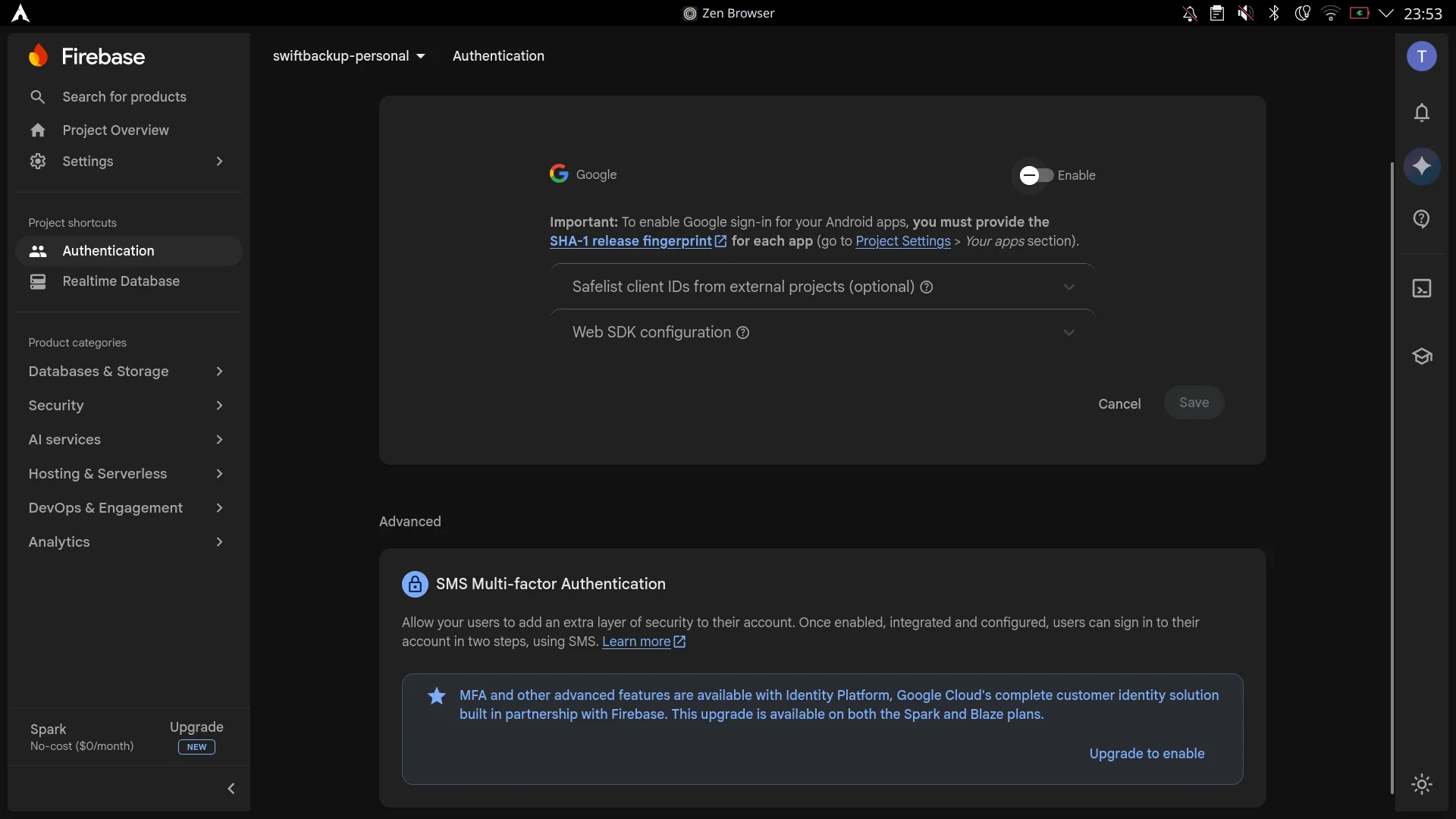Open the help question mark icon

coord(1422,219)
